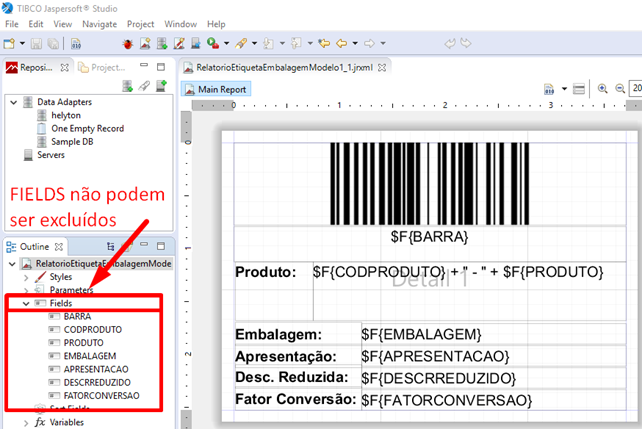This screenshot has width=642, height=429.
Task: Click the Back yellow arrow icon
Action: click(341, 43)
